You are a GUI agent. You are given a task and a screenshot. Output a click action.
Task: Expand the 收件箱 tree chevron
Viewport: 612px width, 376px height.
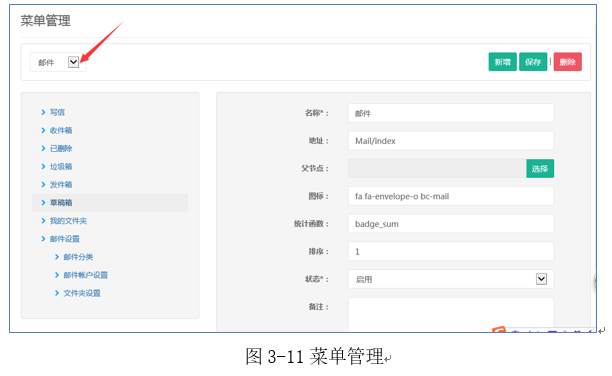43,130
